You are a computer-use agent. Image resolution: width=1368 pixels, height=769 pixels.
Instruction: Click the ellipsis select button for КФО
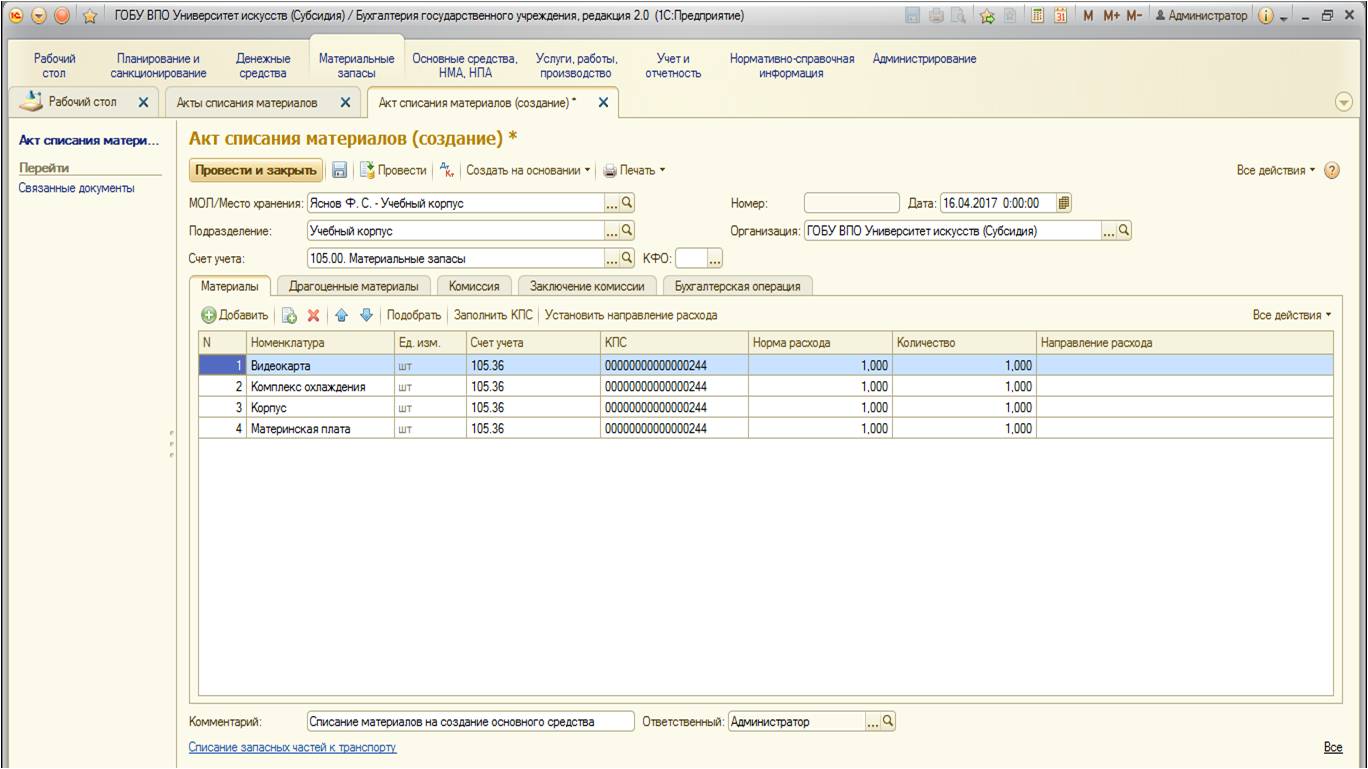[715, 259]
